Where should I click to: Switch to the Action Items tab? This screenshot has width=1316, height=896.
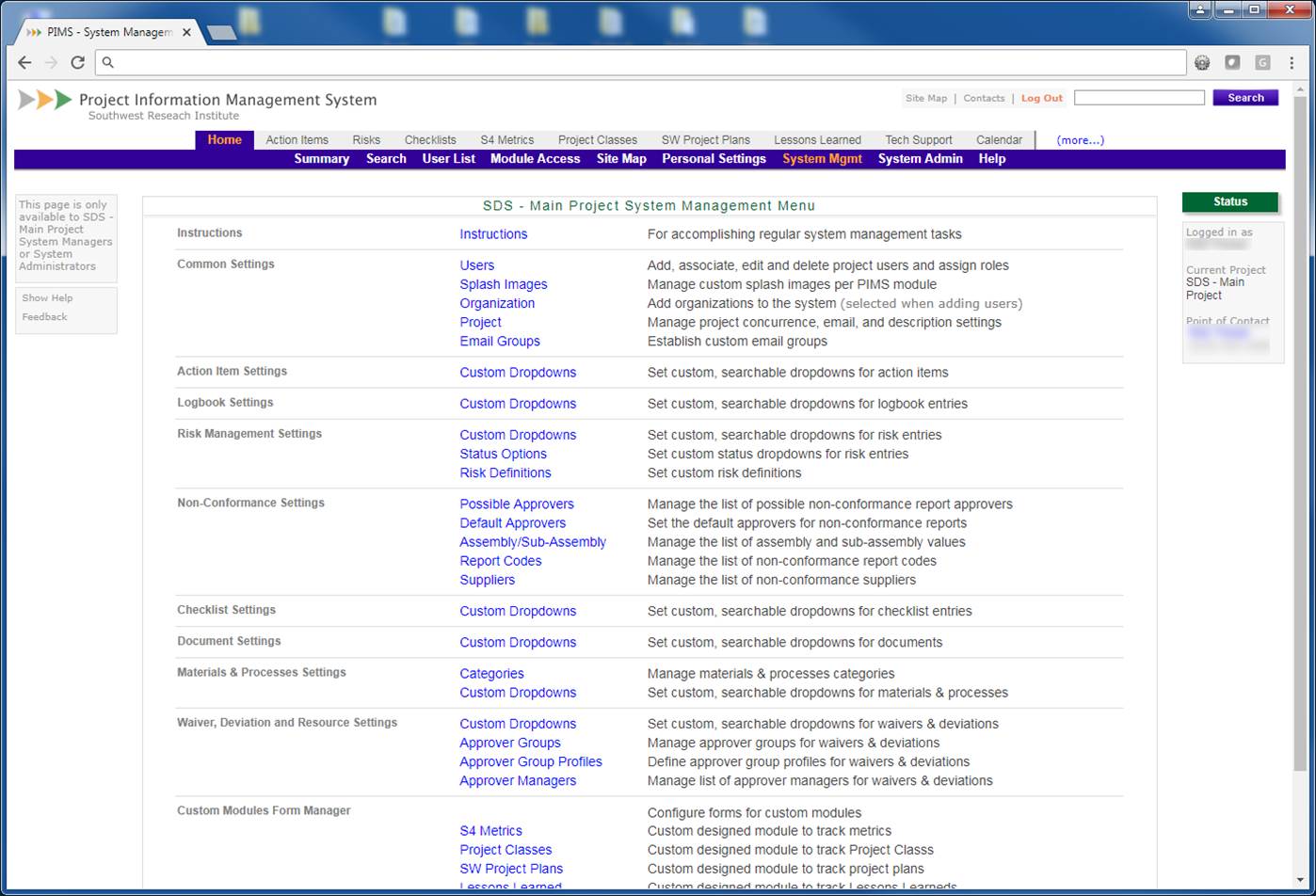[297, 140]
